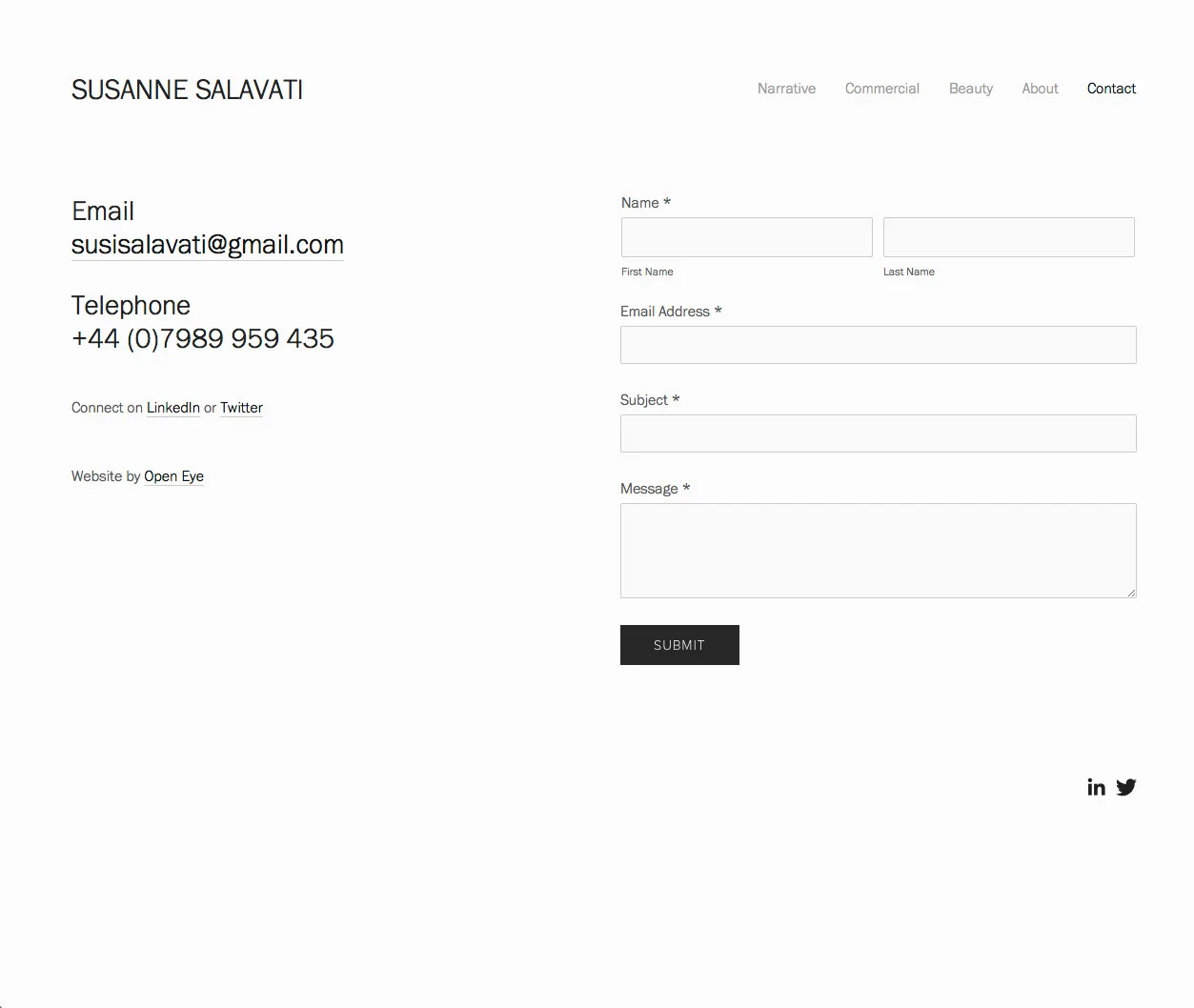The height and width of the screenshot is (1008, 1194).
Task: Click into the Last Name field
Action: 1008,237
